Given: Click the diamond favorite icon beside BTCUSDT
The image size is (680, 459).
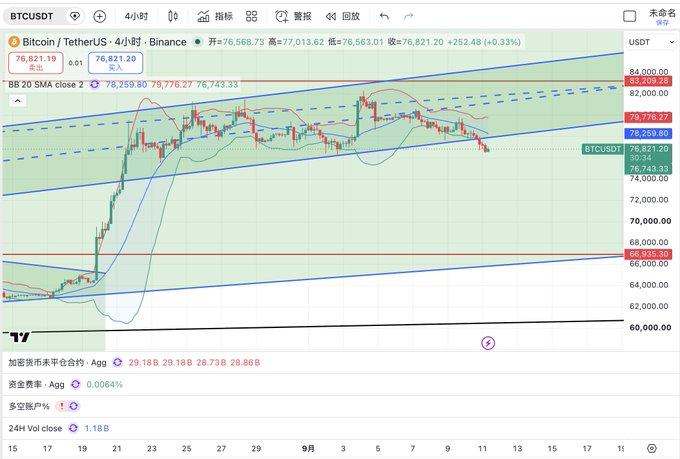Looking at the screenshot, I should coord(75,16).
